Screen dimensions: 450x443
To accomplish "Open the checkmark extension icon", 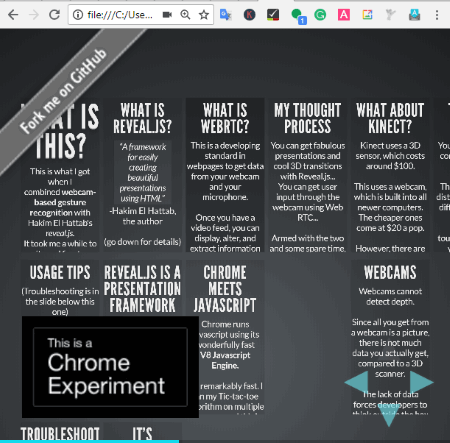I will click(x=273, y=15).
